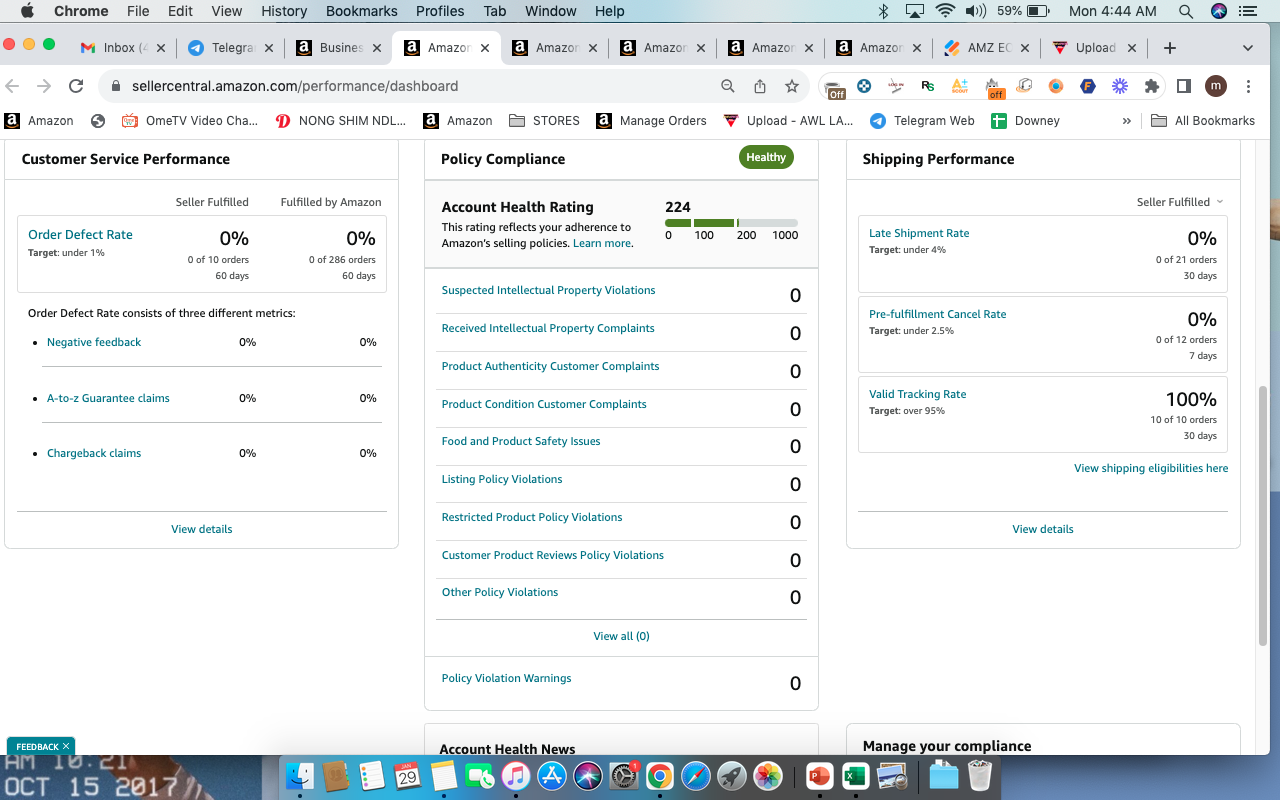Close the Inbox tab
Viewport: 1280px width, 800px height.
[x=161, y=48]
